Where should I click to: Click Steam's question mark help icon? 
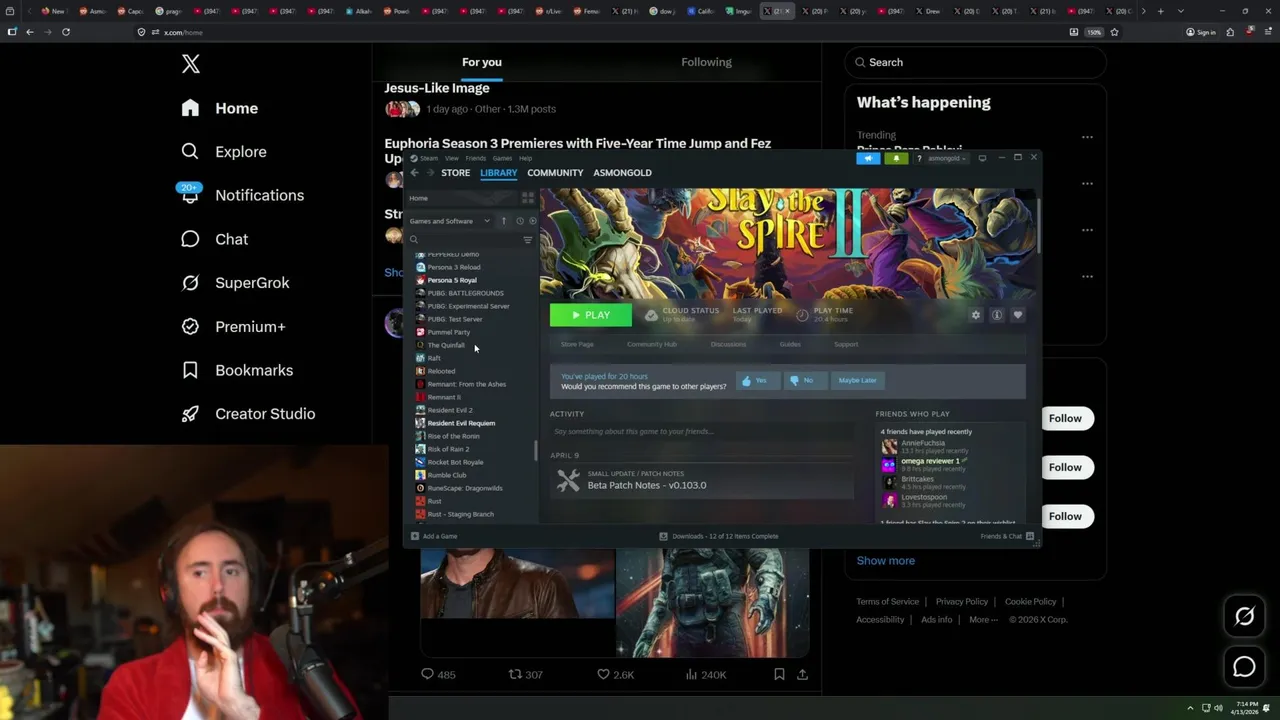click(x=919, y=158)
